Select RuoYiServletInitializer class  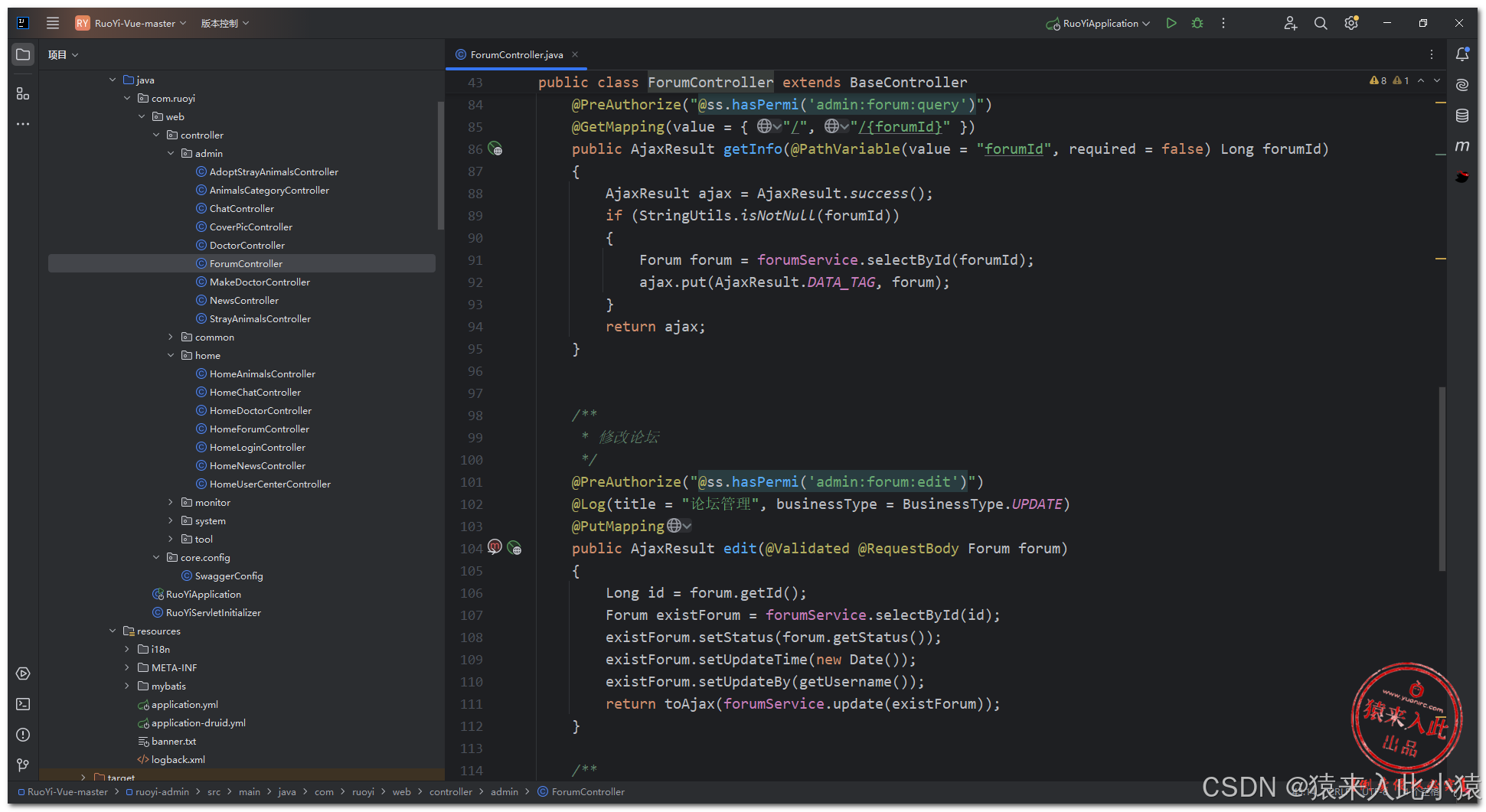(213, 612)
